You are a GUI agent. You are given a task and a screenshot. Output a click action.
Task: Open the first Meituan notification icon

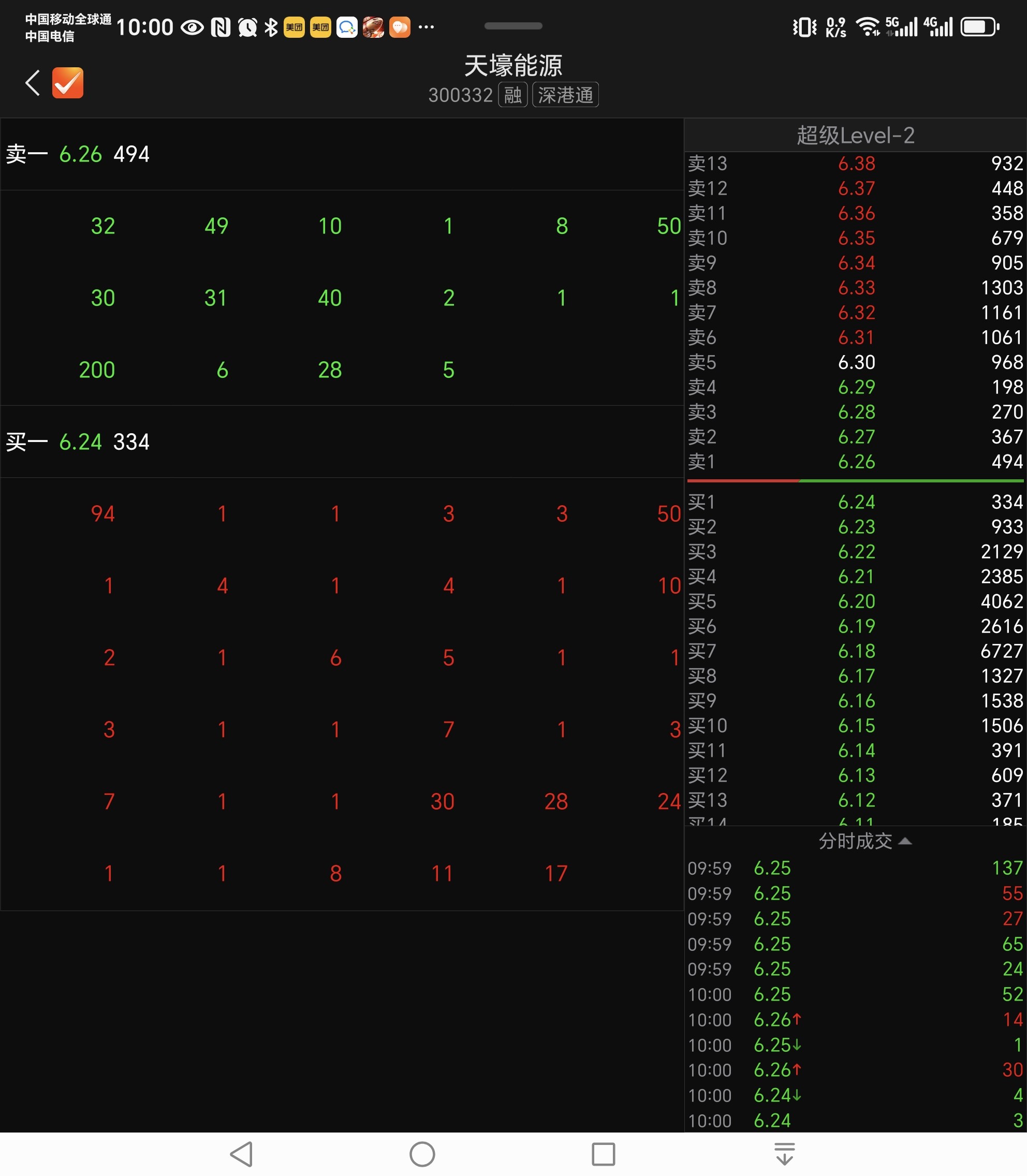(294, 27)
